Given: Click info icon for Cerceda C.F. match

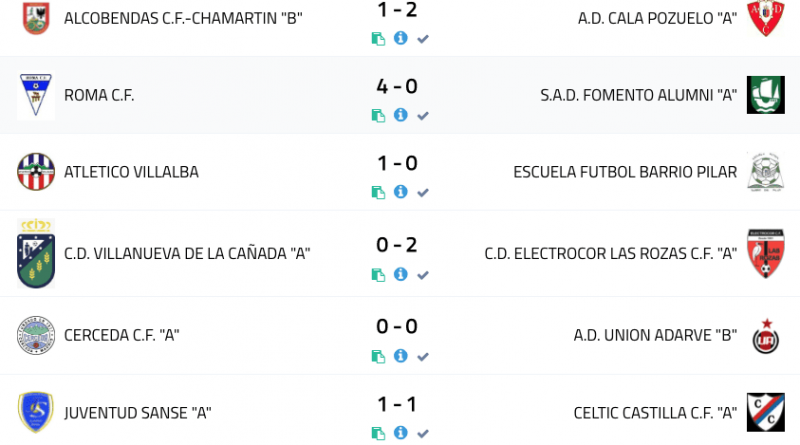Looking at the screenshot, I should [x=400, y=355].
